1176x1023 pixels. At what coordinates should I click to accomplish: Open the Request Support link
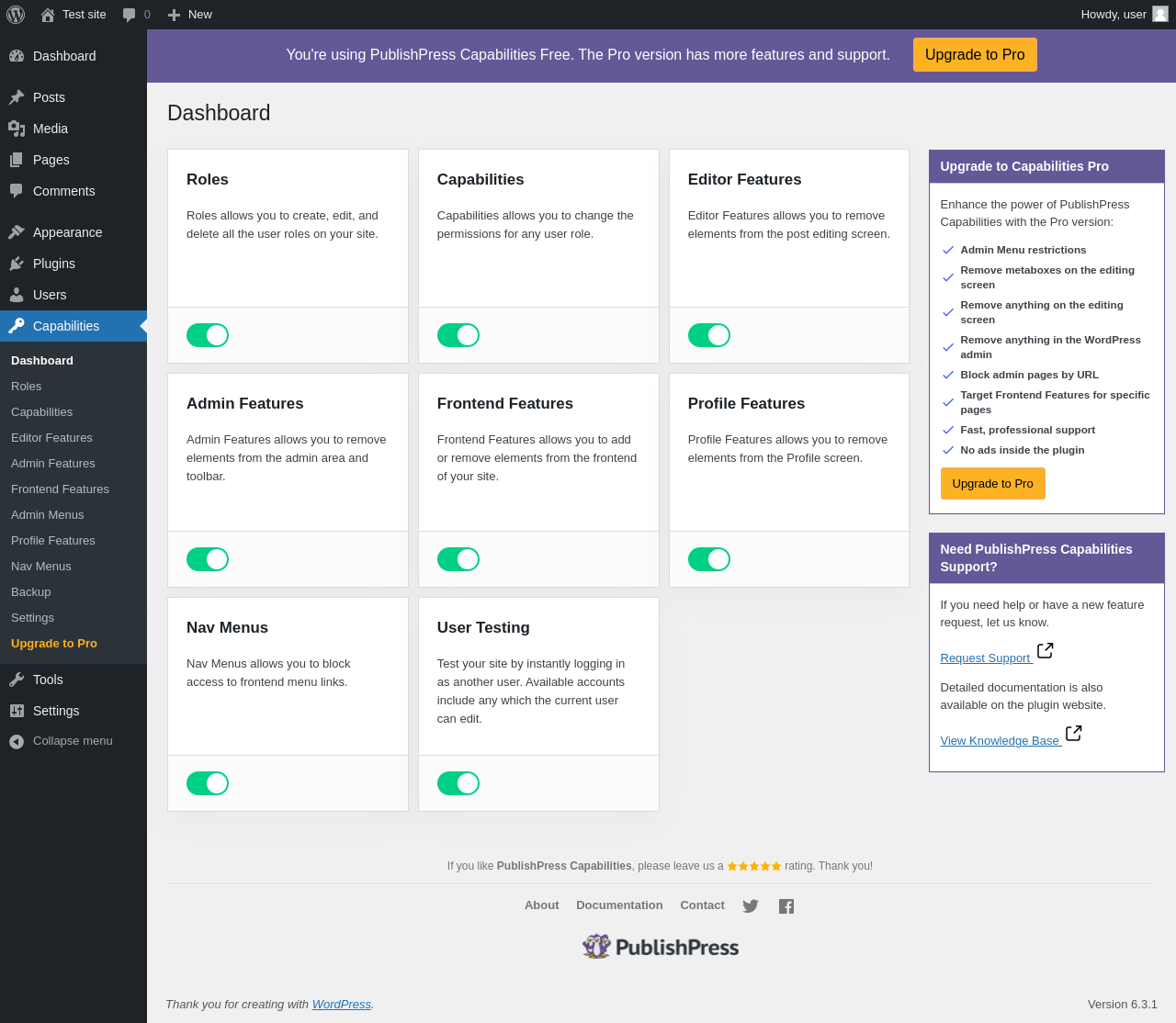985,658
